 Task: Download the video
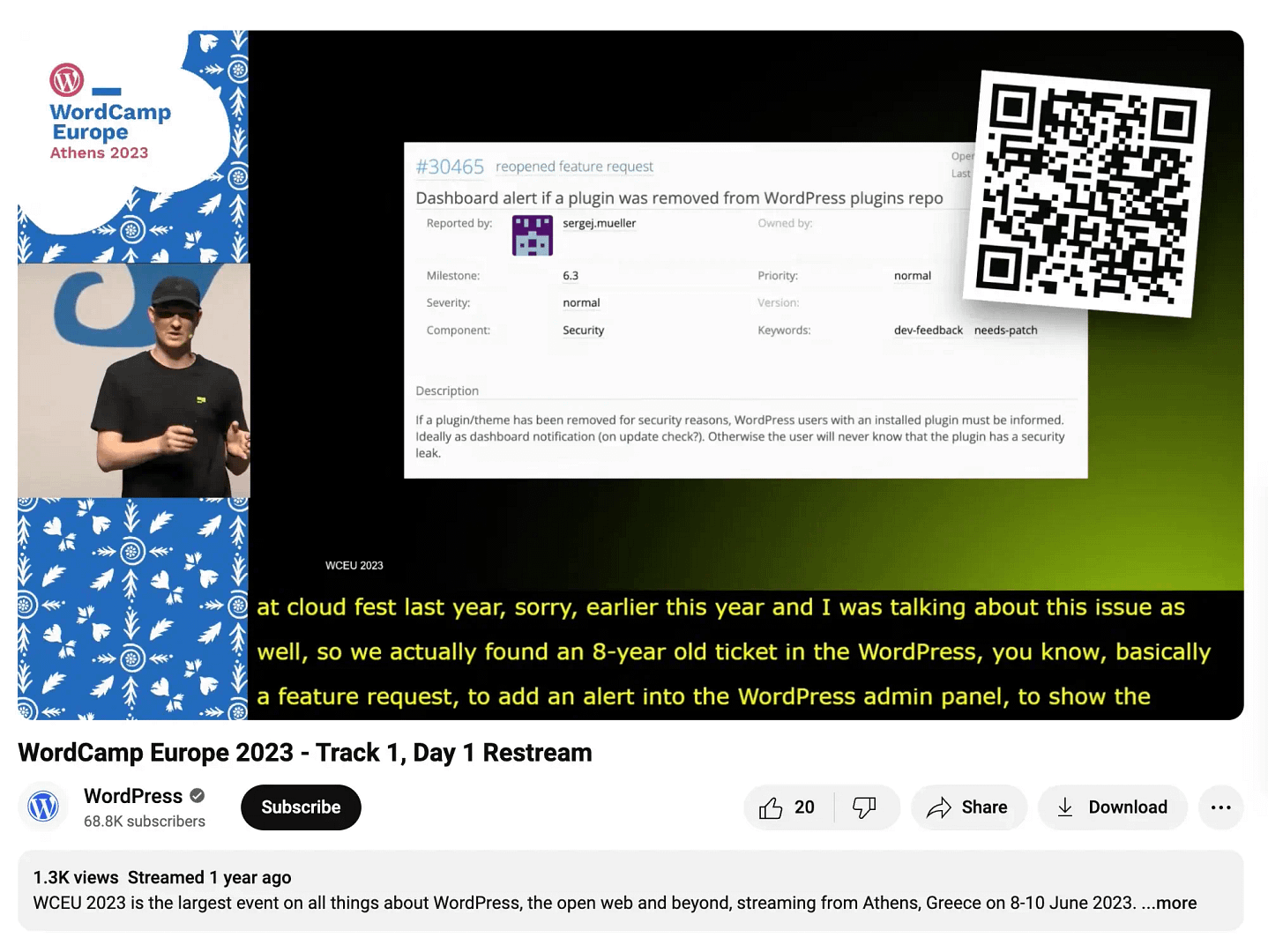point(1113,807)
